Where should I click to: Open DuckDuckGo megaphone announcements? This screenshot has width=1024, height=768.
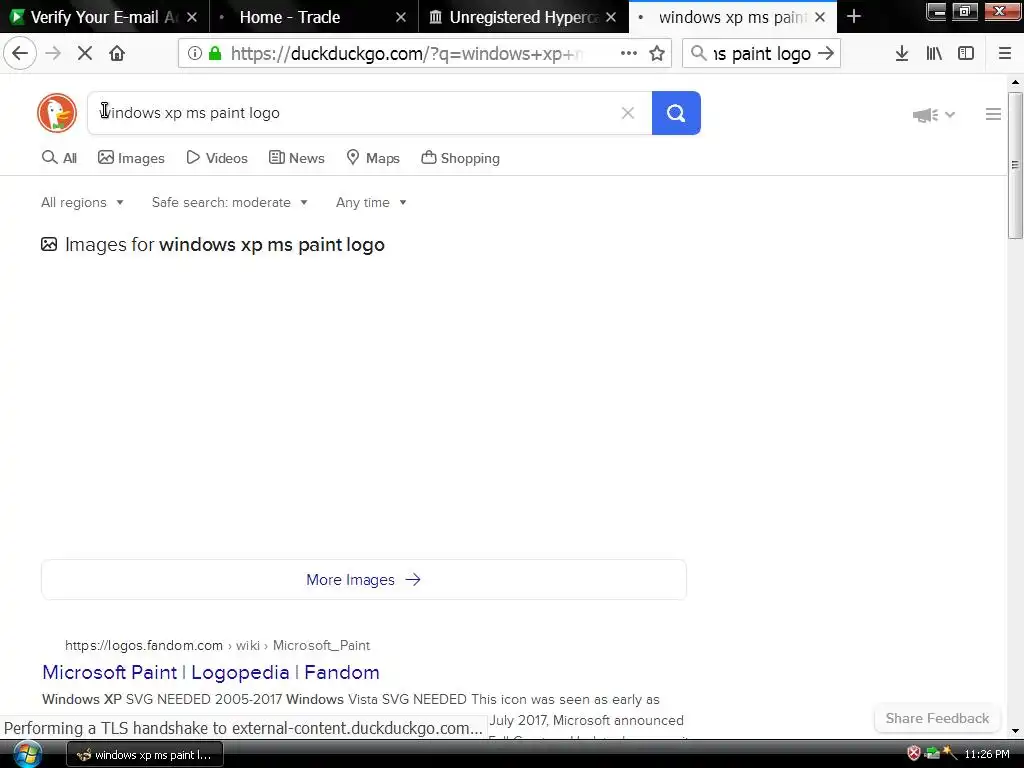(x=933, y=115)
